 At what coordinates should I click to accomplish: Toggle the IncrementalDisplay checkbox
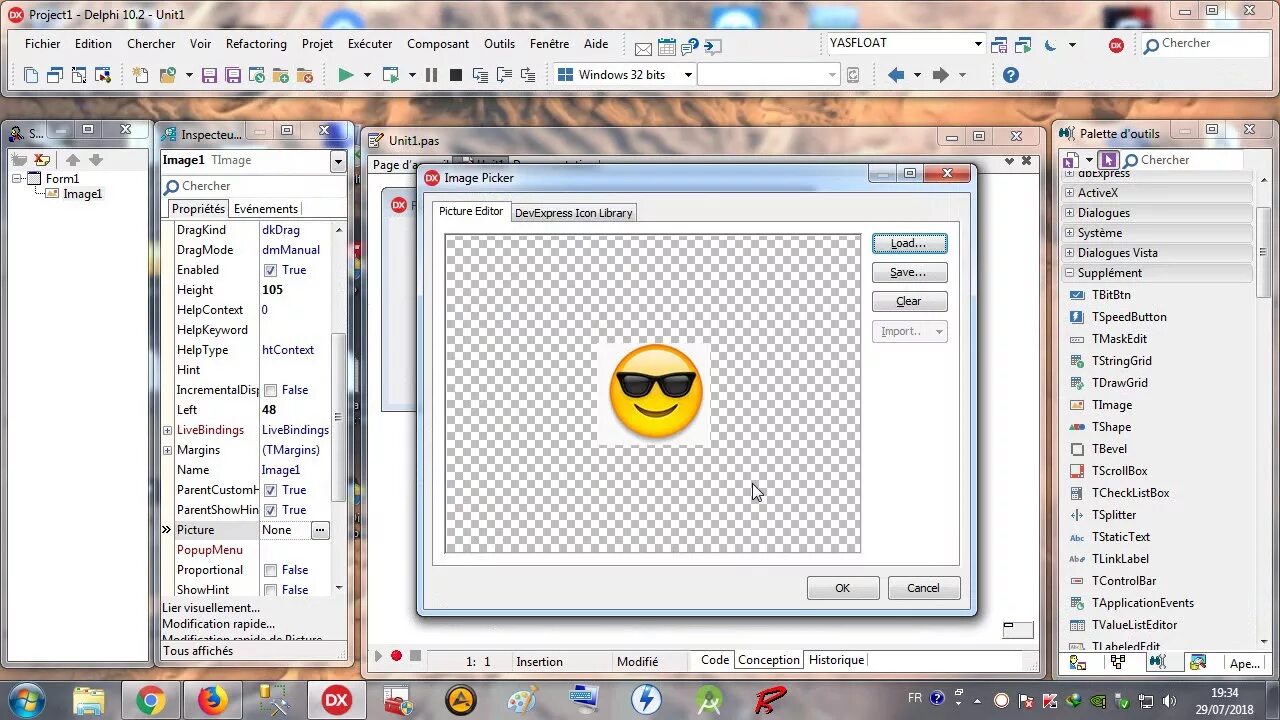[270, 390]
